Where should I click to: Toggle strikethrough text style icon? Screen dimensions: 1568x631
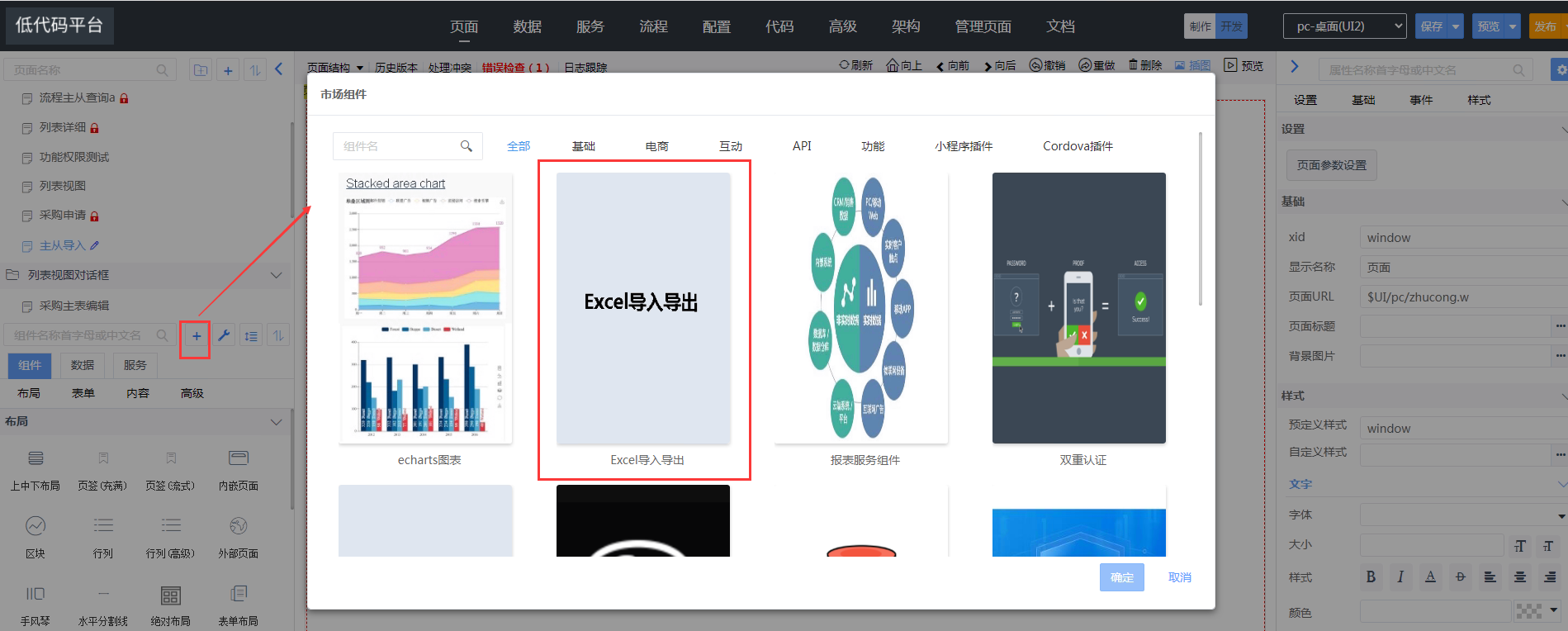[x=1461, y=577]
